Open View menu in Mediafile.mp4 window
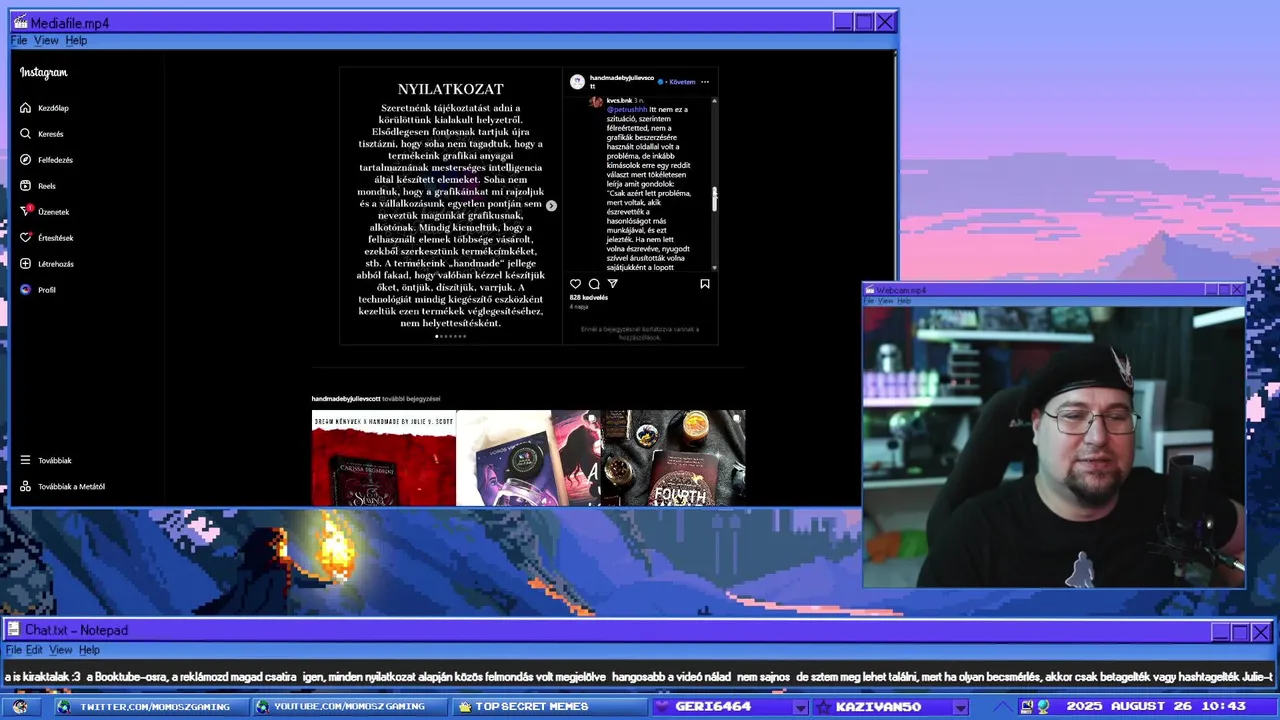The image size is (1280, 720). click(47, 41)
